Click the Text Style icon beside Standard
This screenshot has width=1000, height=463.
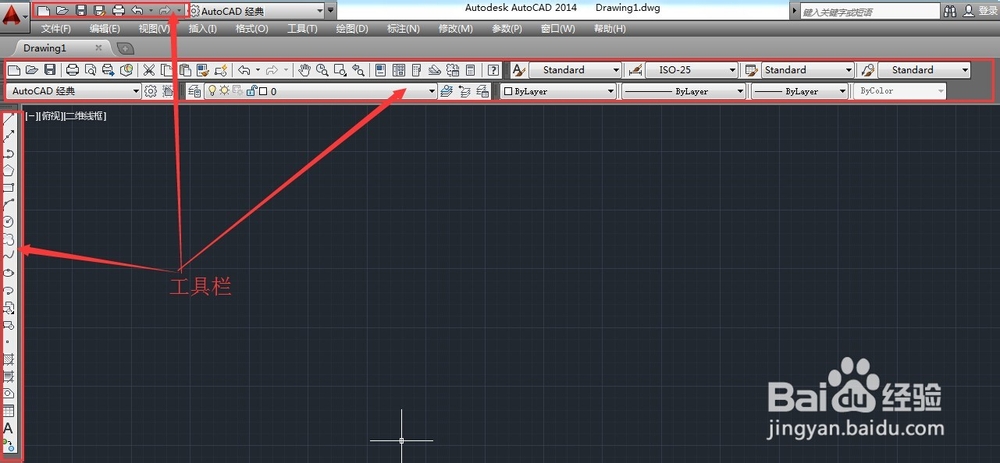tap(518, 70)
